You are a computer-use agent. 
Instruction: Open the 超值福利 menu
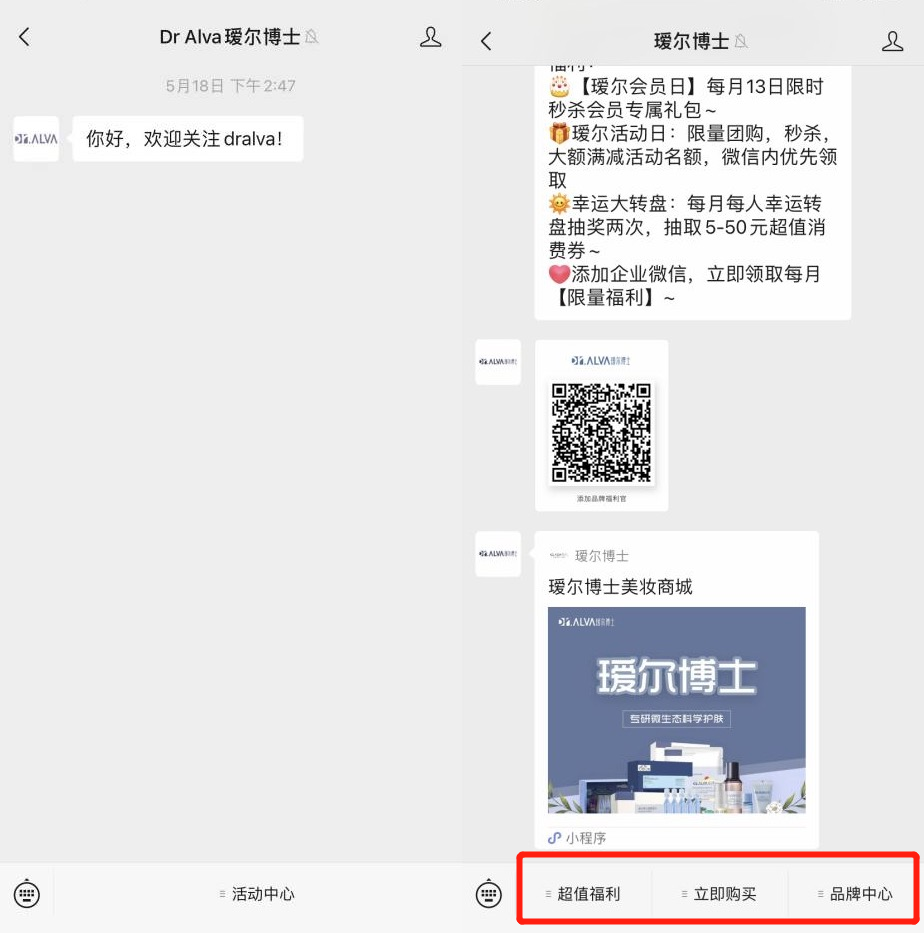[583, 894]
